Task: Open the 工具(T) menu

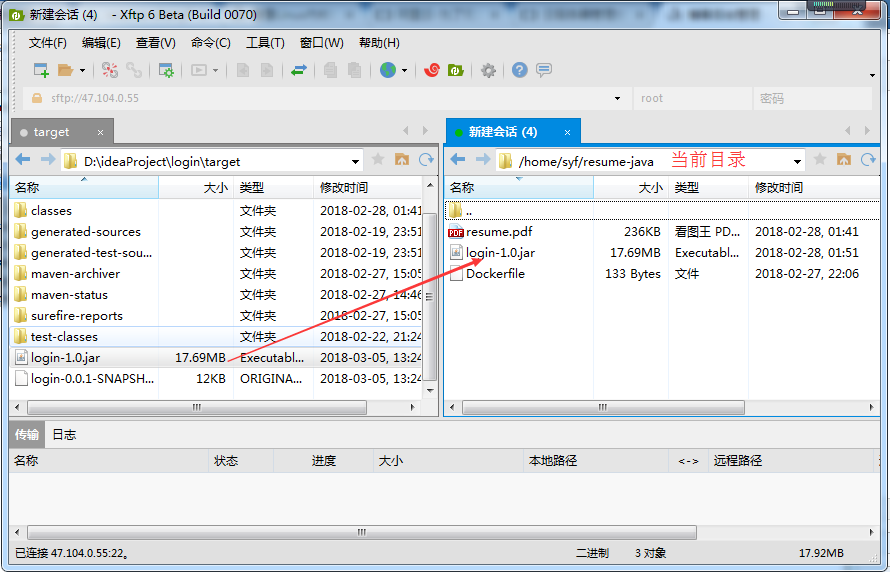Action: tap(265, 43)
